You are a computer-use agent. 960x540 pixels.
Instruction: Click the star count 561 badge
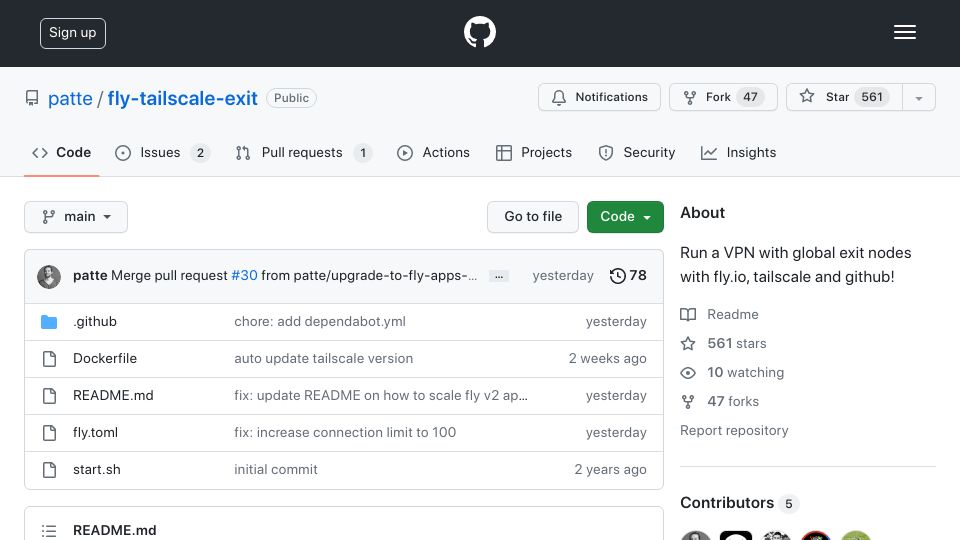(x=872, y=97)
